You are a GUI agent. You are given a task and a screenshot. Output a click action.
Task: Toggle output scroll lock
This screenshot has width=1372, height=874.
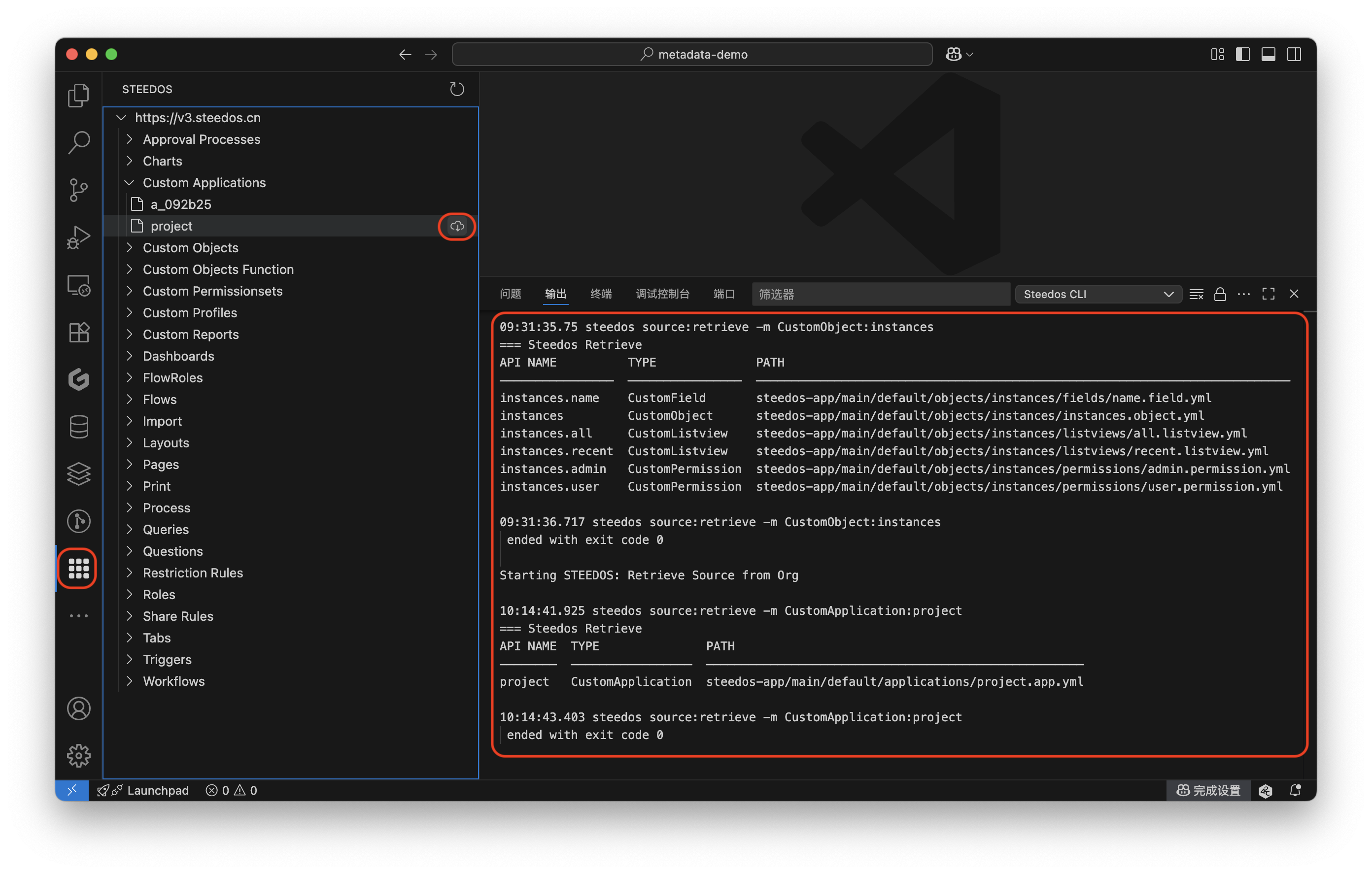pyautogui.click(x=1220, y=294)
